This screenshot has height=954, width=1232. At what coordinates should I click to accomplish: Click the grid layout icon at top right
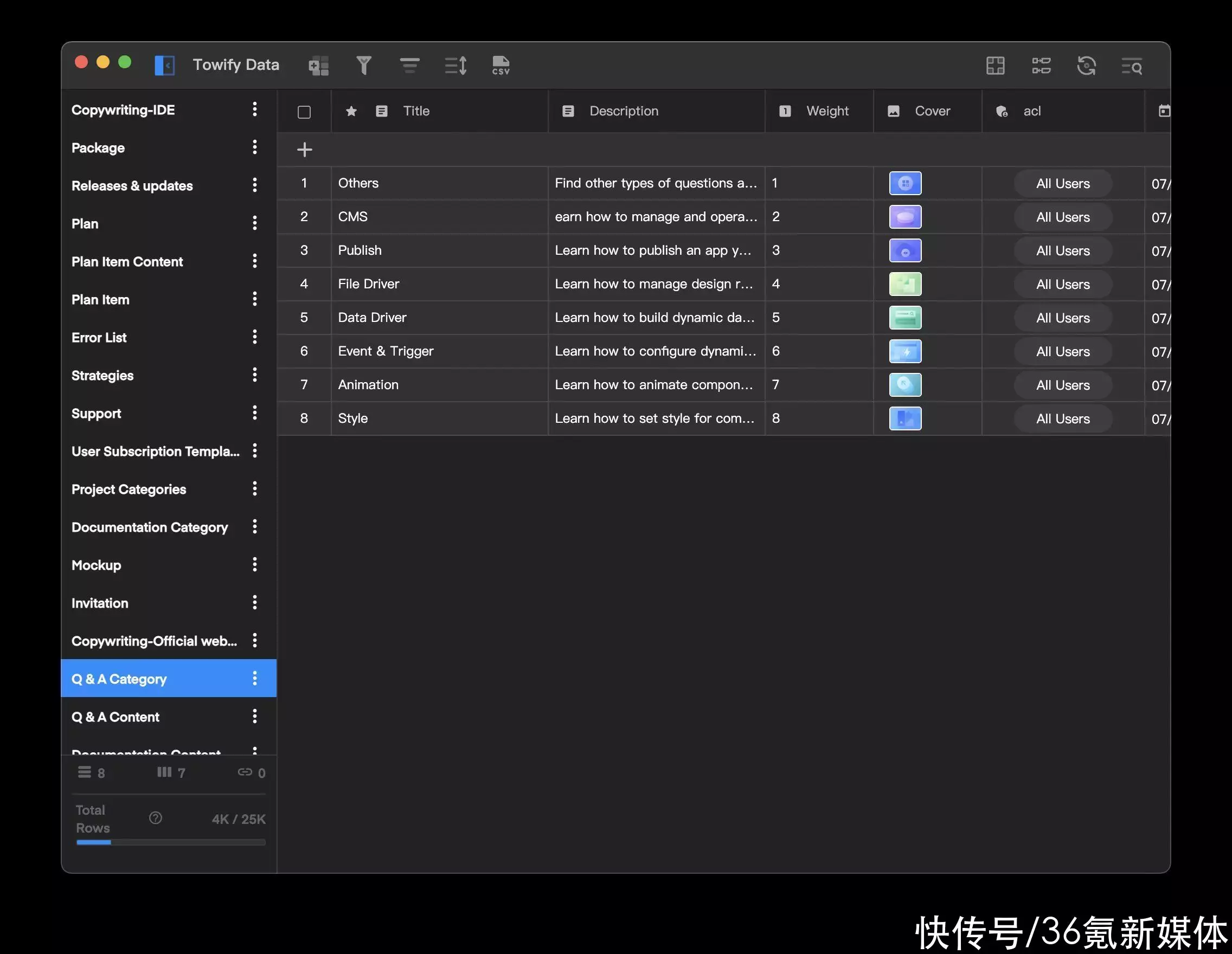click(x=995, y=66)
